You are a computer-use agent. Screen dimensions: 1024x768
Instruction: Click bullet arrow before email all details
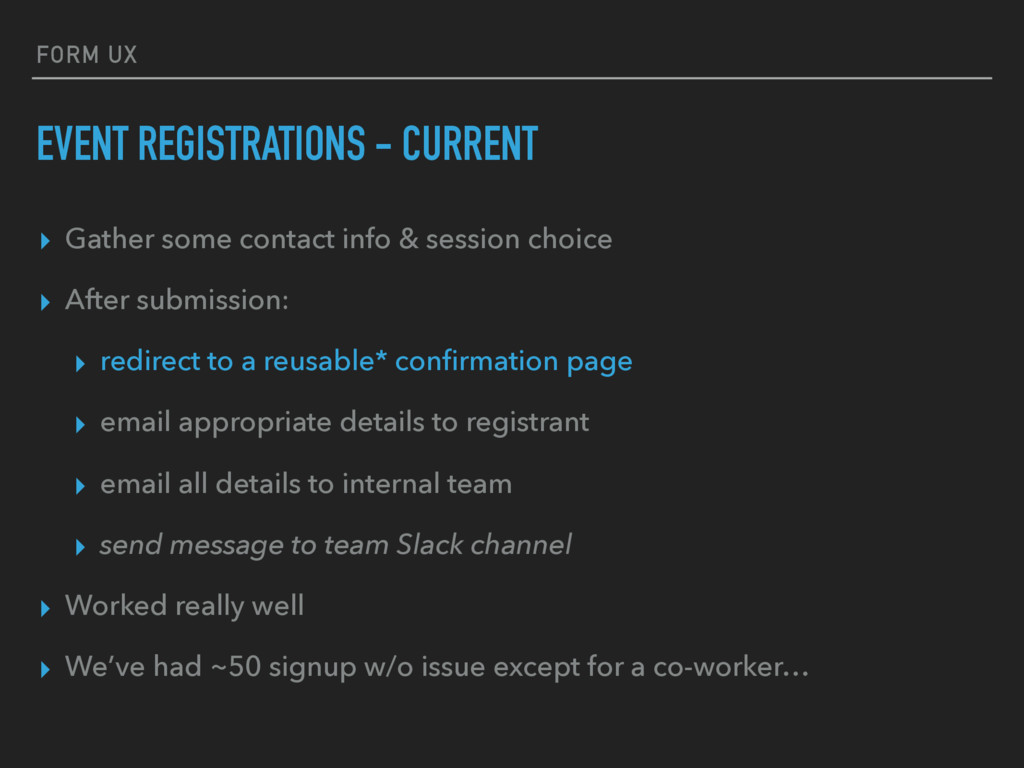80,487
